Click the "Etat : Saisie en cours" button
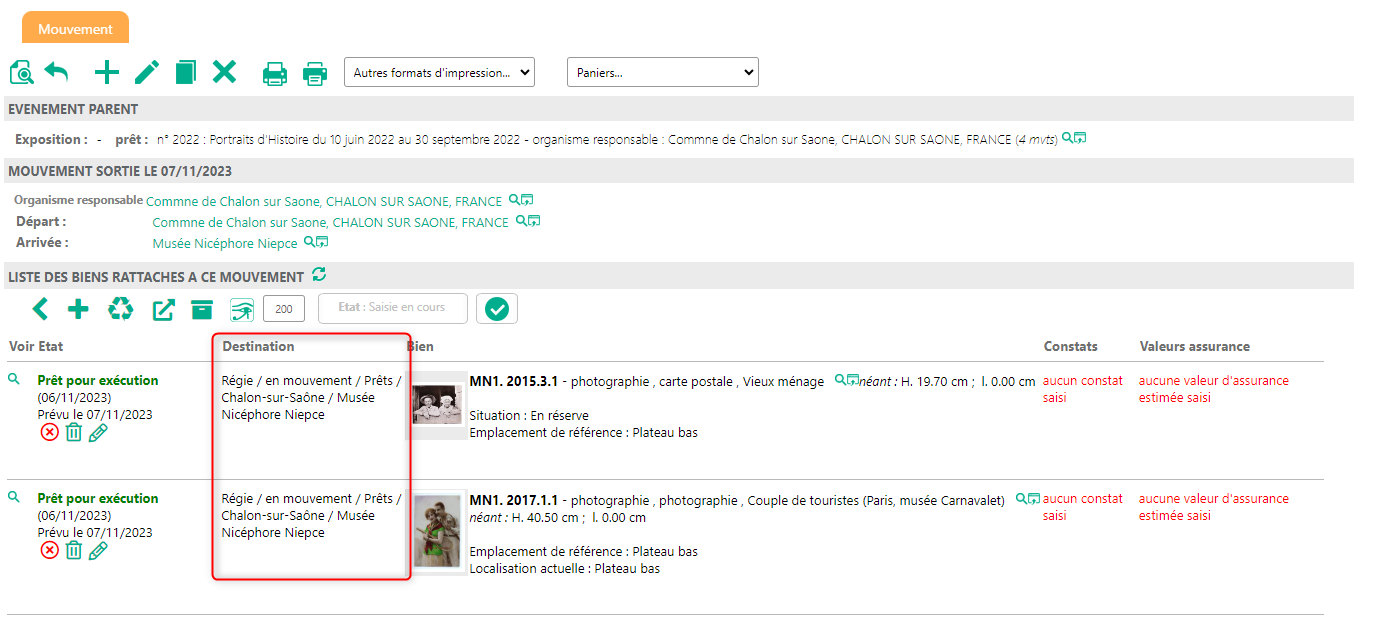 [x=393, y=309]
